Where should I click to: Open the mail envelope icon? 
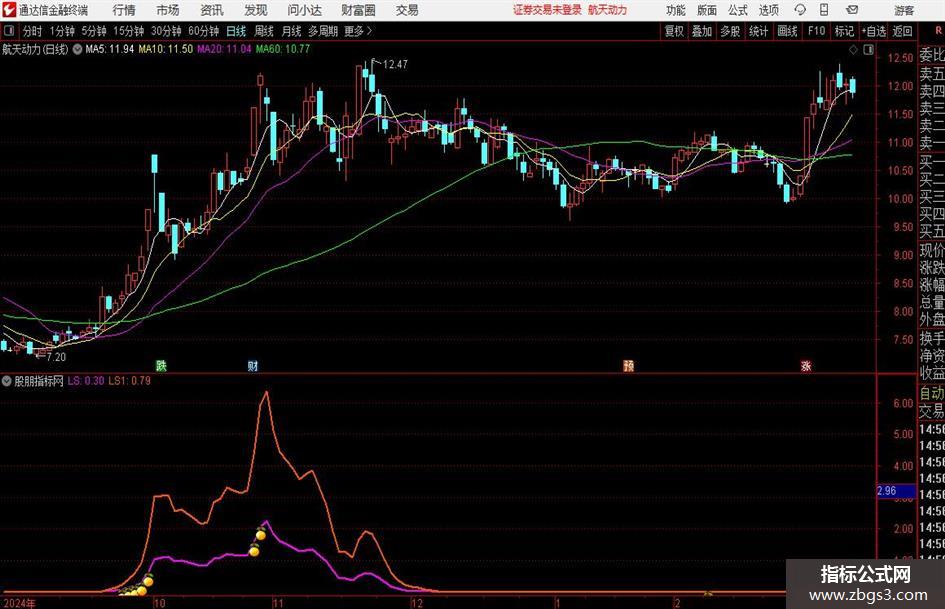852,10
